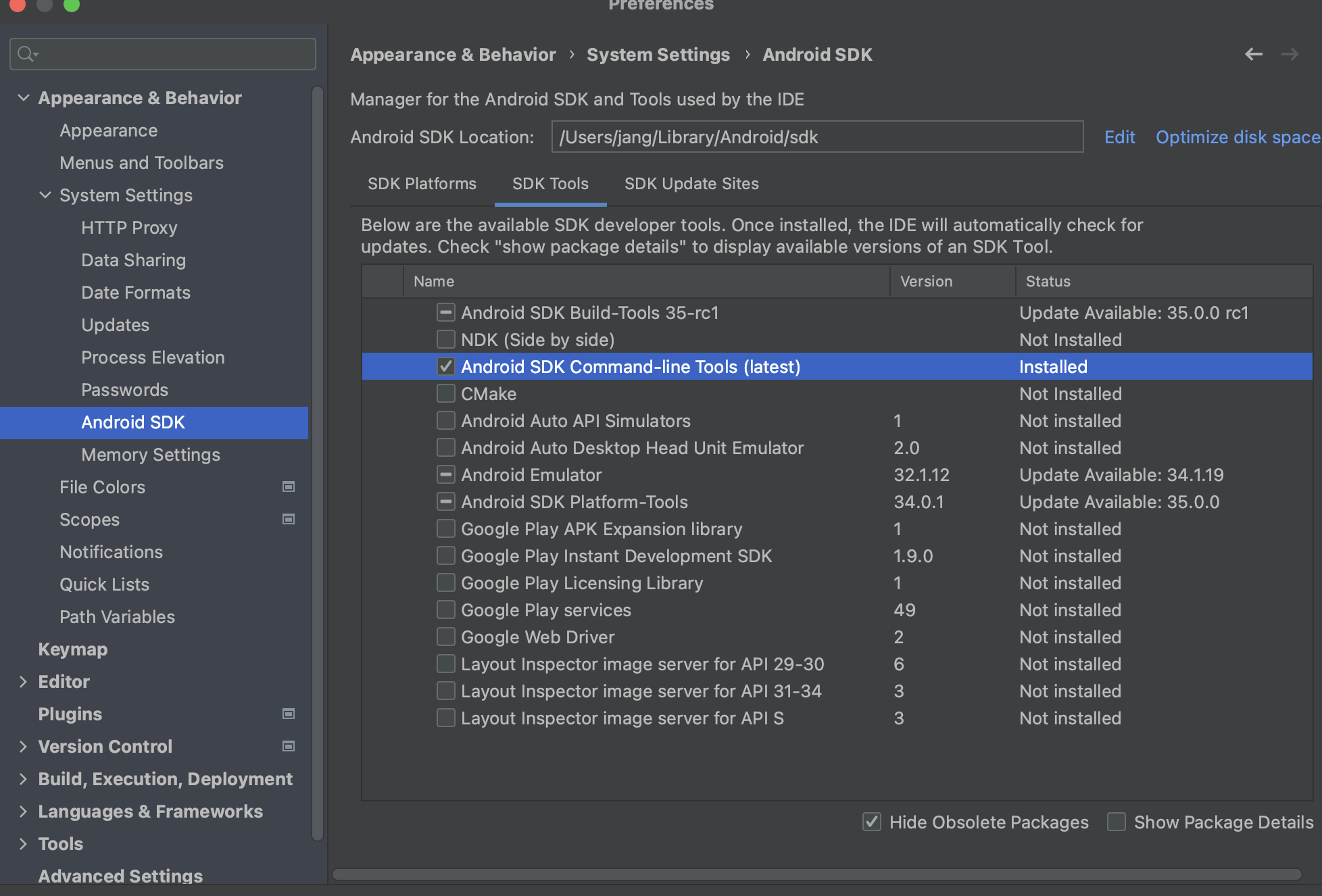
Task: Expand the Editor settings group
Action: (x=24, y=682)
